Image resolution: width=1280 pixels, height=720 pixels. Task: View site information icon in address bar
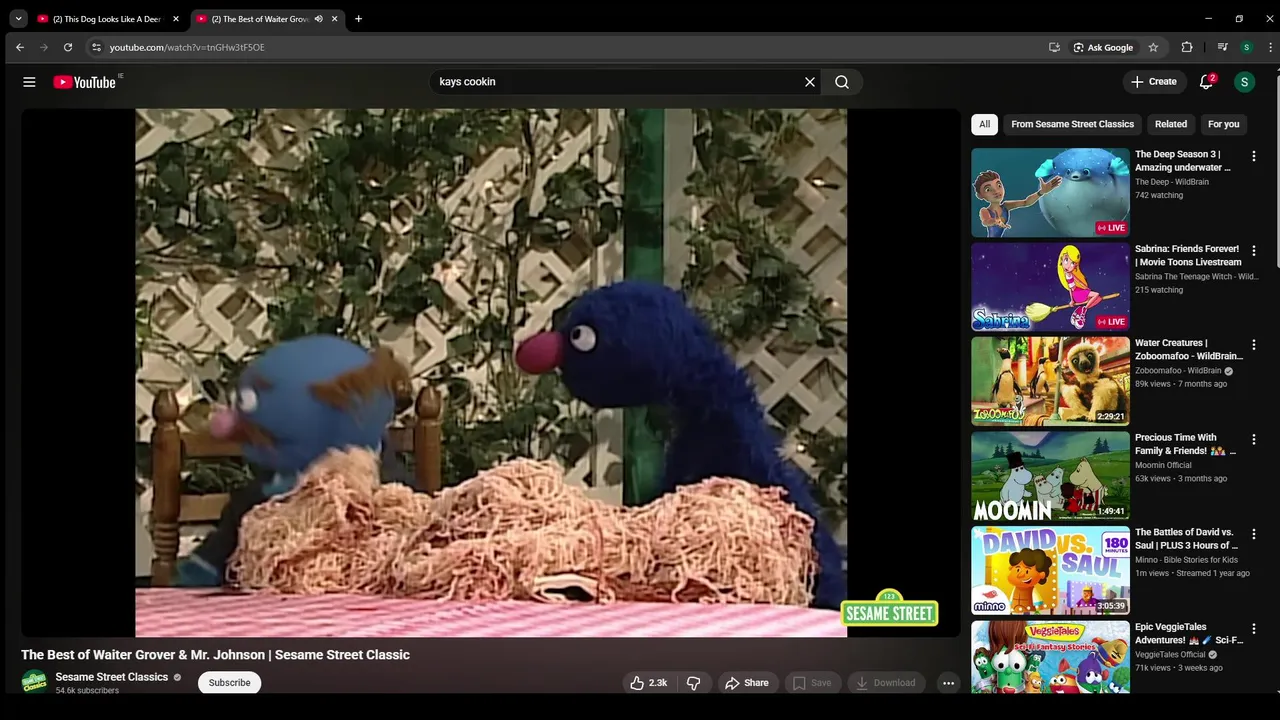[96, 47]
